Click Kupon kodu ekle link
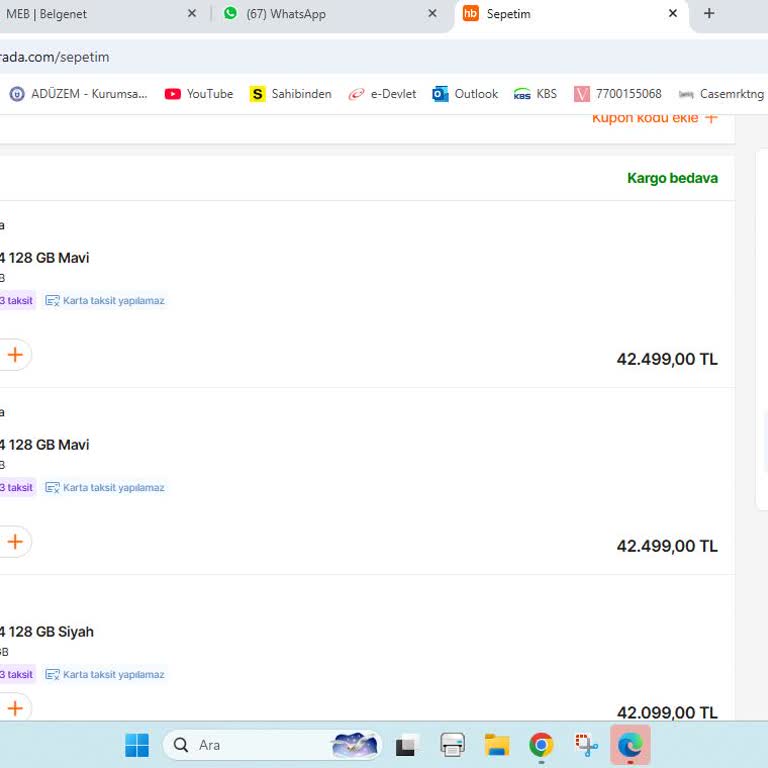 654,118
